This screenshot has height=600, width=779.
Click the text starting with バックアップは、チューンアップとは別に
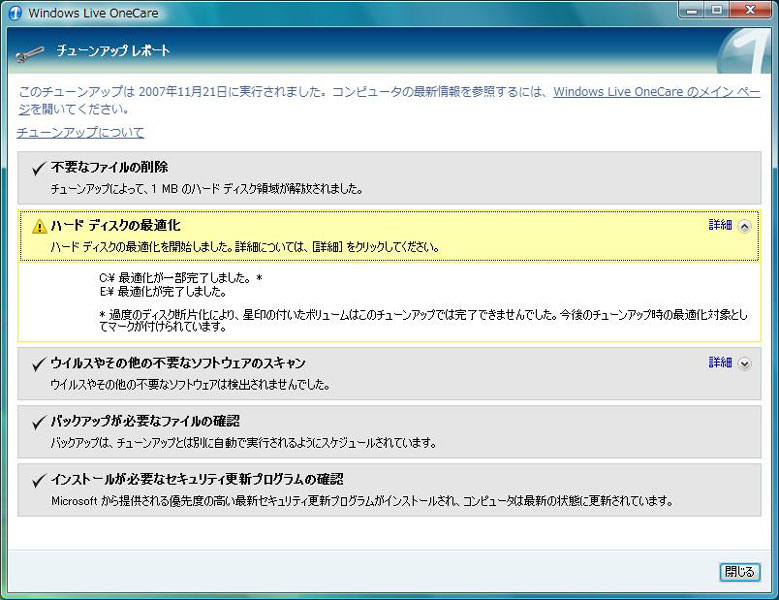(x=243, y=443)
